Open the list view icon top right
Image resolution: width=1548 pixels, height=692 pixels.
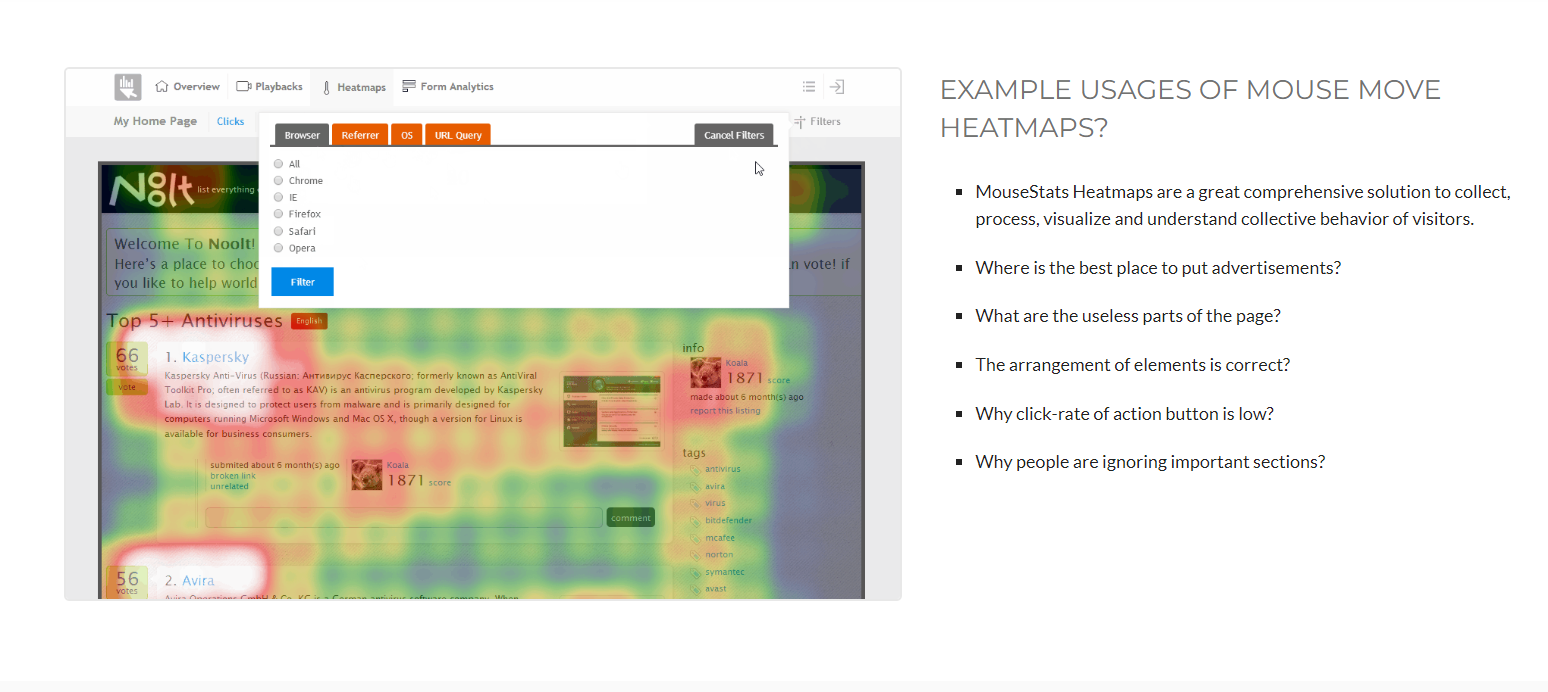coord(808,87)
